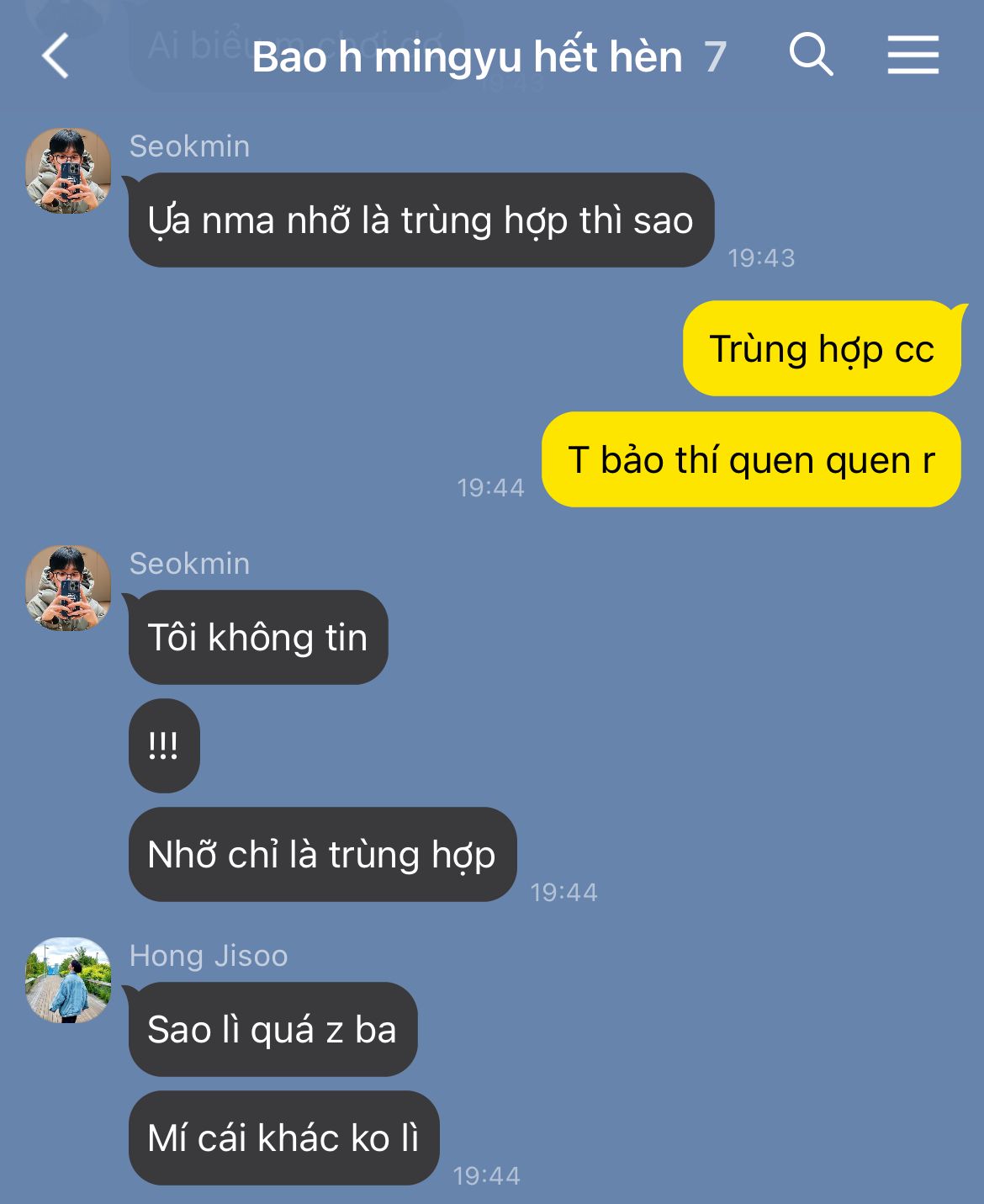
Task: Tap the top Seokmin name label
Action: [189, 146]
